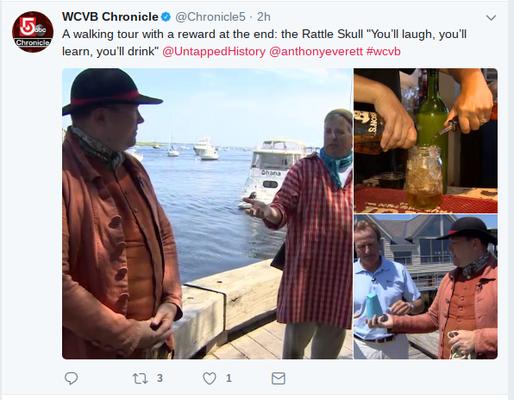Visit the @Chronicle5 handle
This screenshot has width=514, height=400.
point(210,17)
